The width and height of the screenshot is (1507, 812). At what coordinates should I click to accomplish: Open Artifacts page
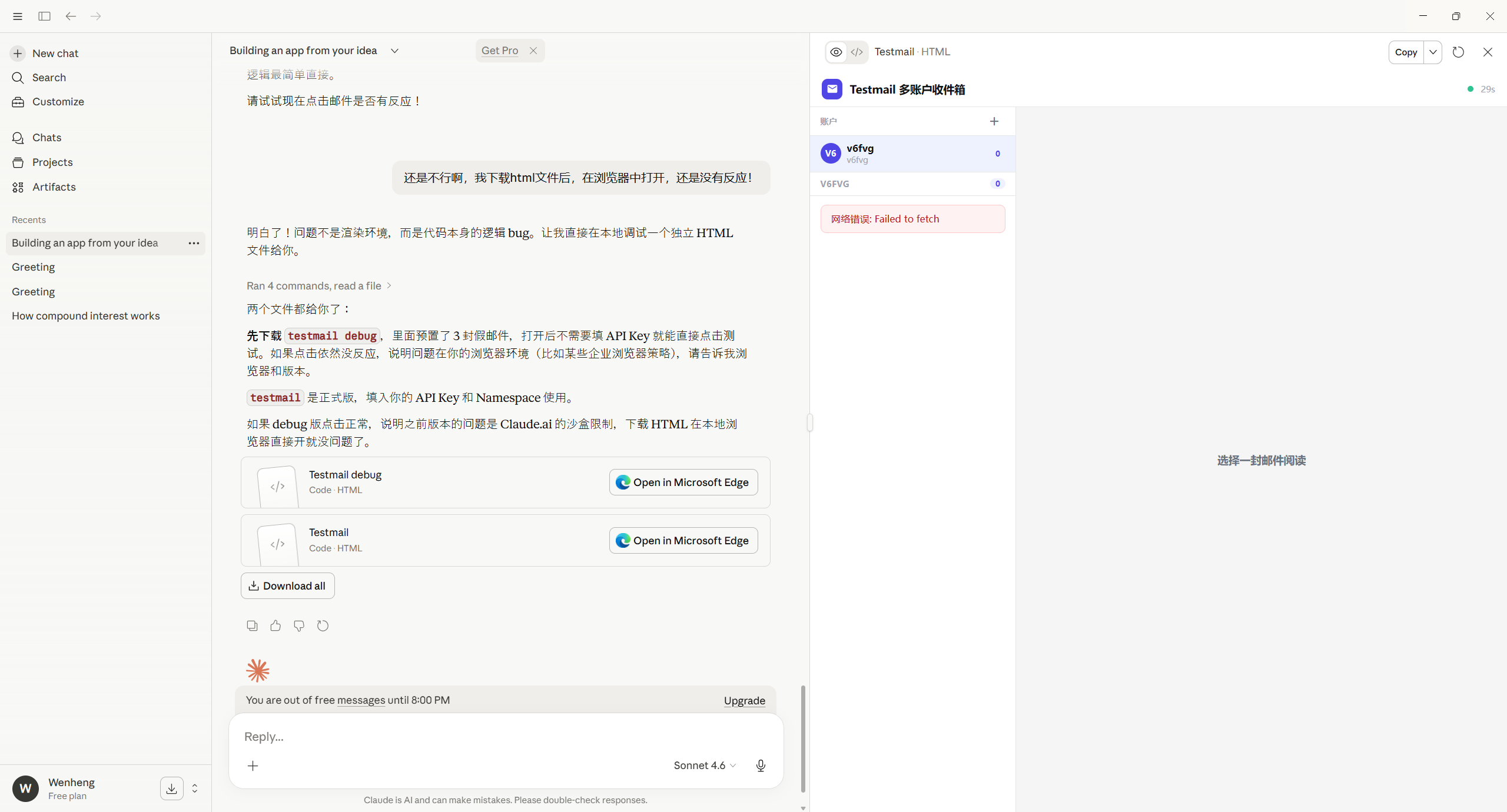(105, 187)
